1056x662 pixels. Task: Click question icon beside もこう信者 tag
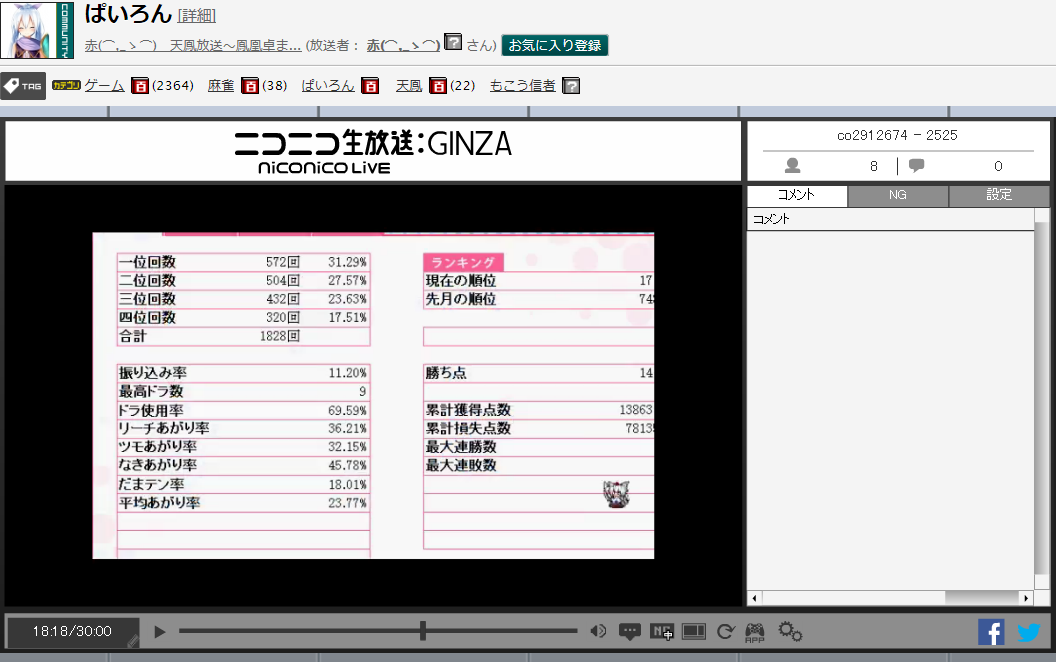(x=571, y=86)
